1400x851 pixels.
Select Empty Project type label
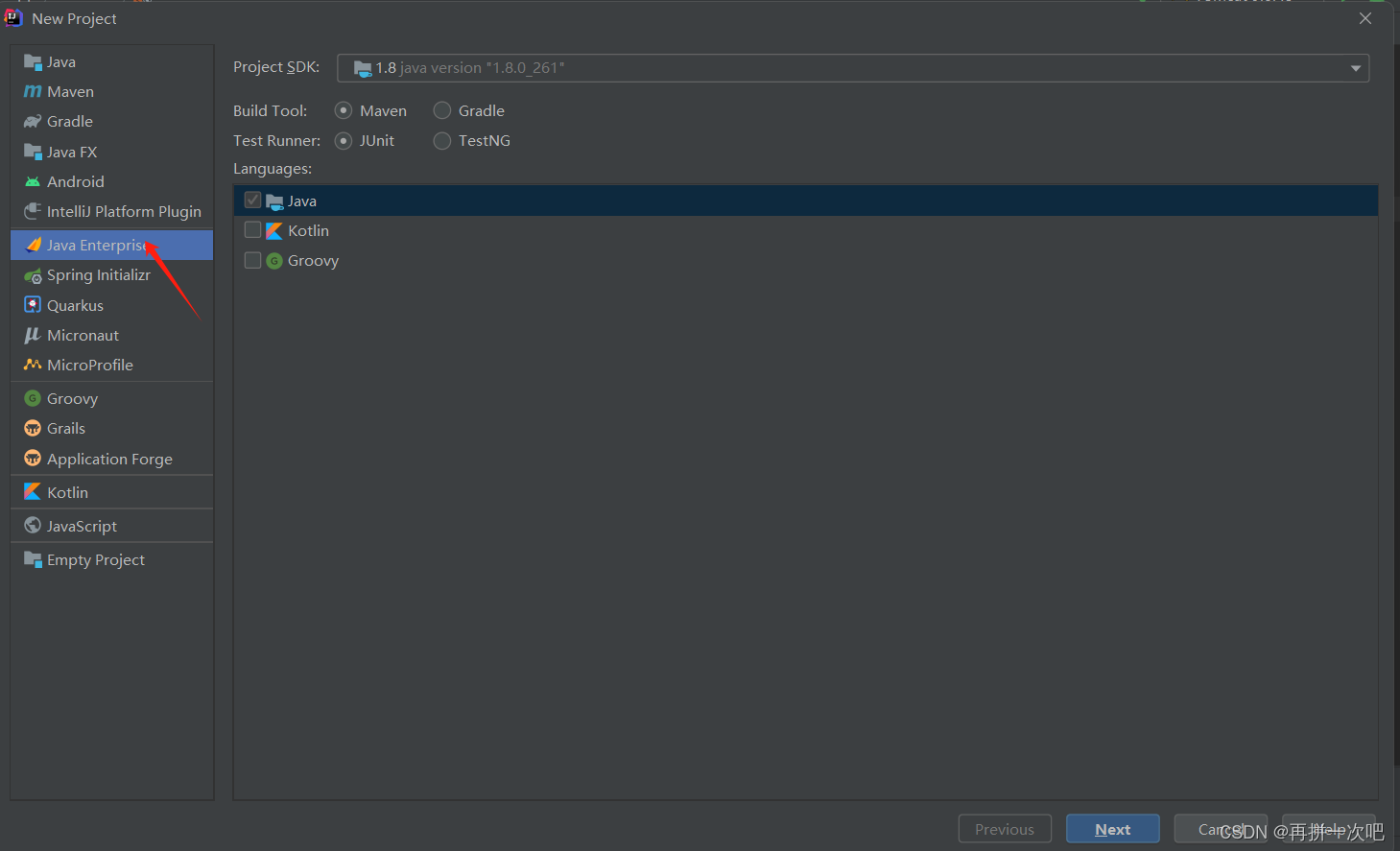coord(96,560)
